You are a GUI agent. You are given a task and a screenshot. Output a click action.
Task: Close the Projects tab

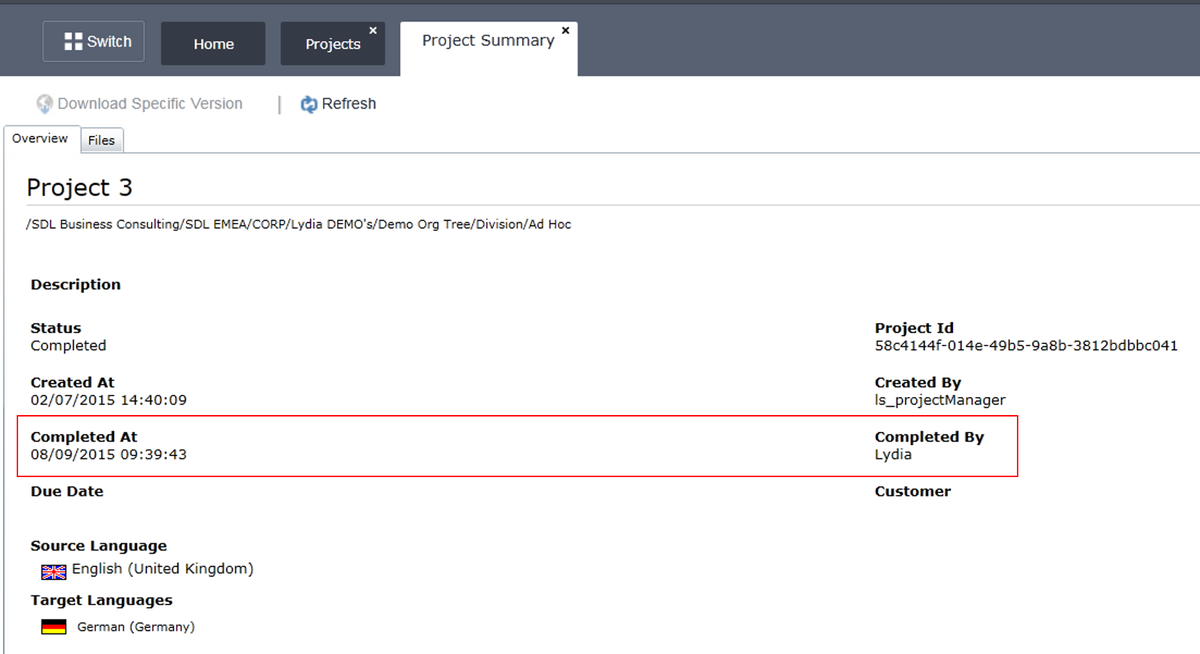(x=373, y=30)
